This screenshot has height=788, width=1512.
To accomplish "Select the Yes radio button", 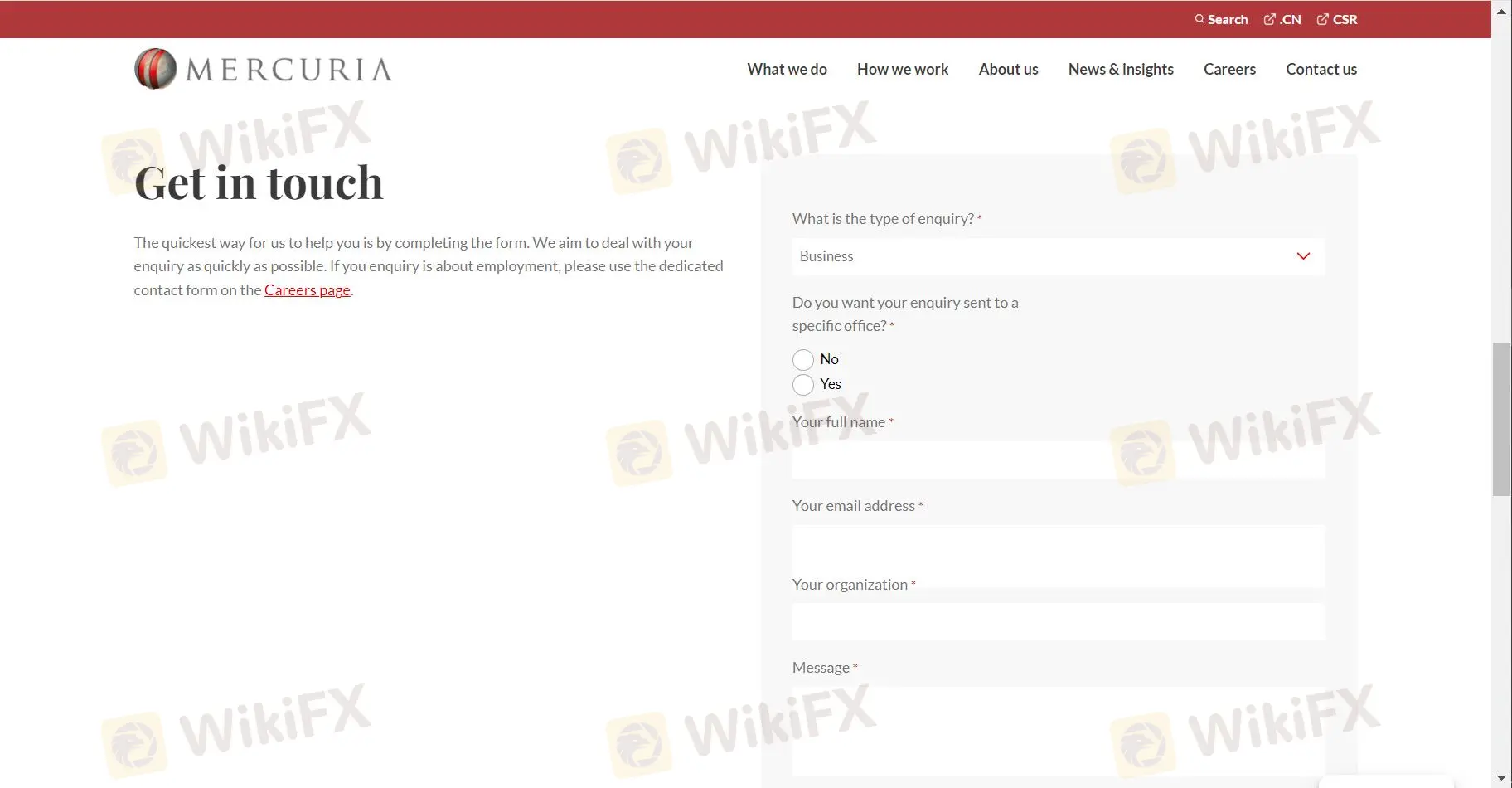I will click(x=802, y=384).
